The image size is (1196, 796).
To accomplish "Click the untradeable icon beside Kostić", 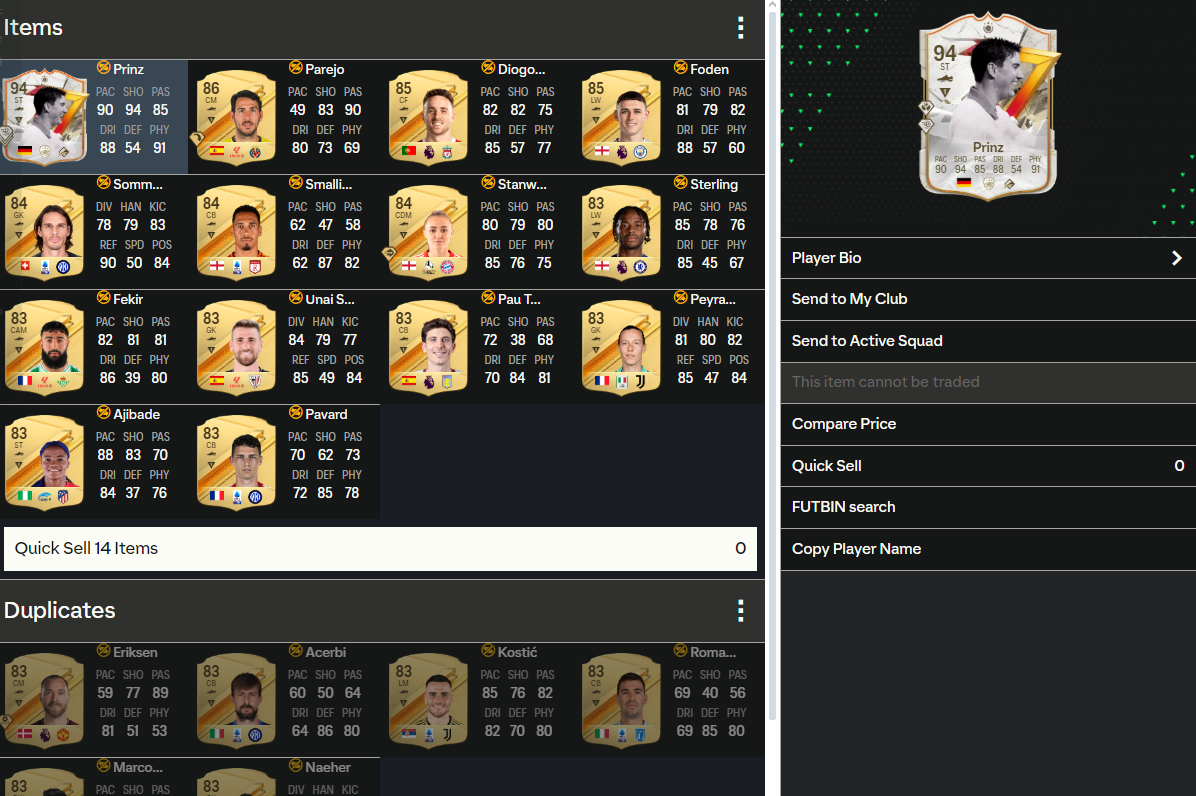I will click(x=488, y=651).
